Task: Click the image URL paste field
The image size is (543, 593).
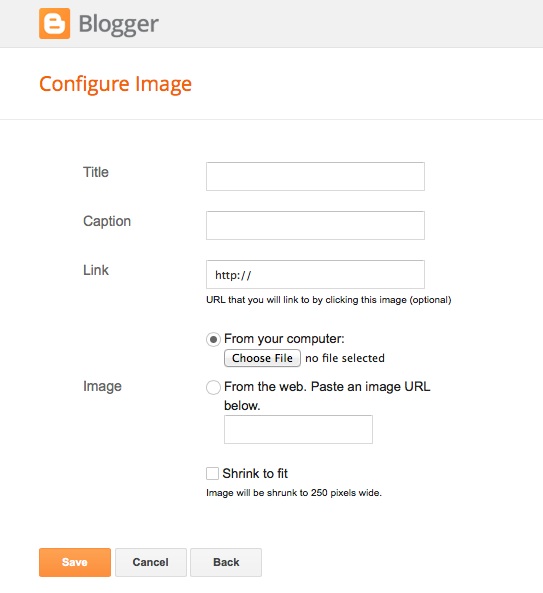Action: click(298, 429)
